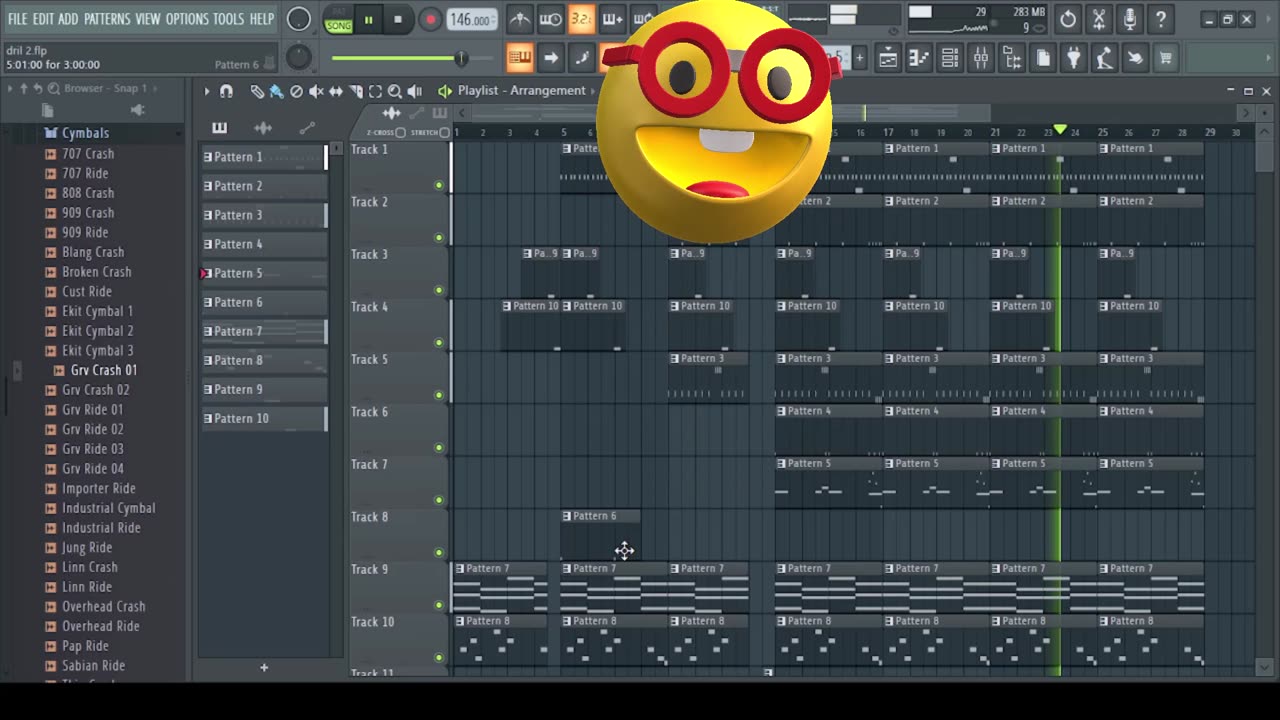Image resolution: width=1280 pixels, height=720 pixels.
Task: Mute Track 5 using its green light
Action: tap(438, 395)
